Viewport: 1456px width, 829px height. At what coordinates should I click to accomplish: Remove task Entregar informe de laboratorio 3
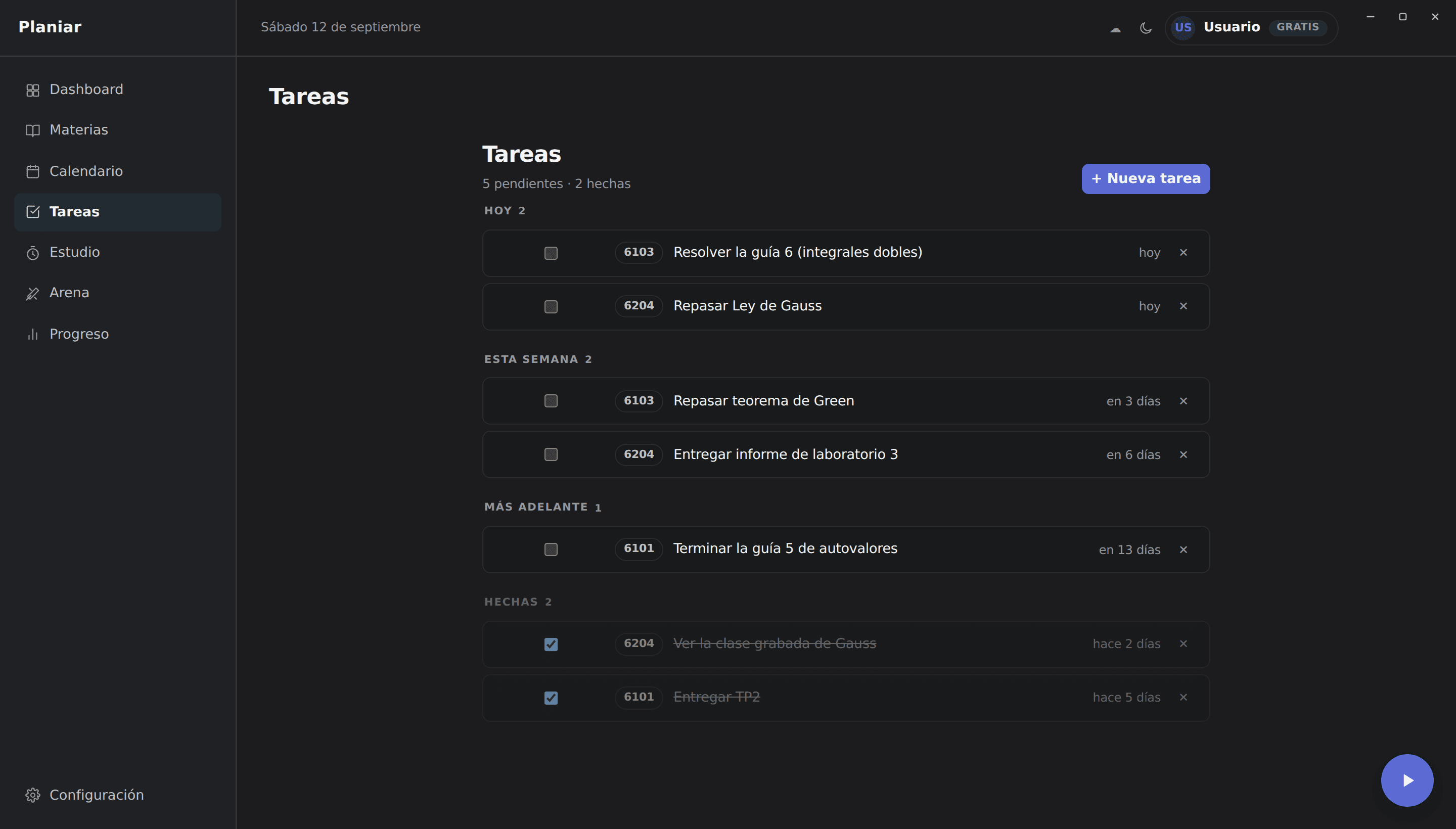tap(1183, 454)
